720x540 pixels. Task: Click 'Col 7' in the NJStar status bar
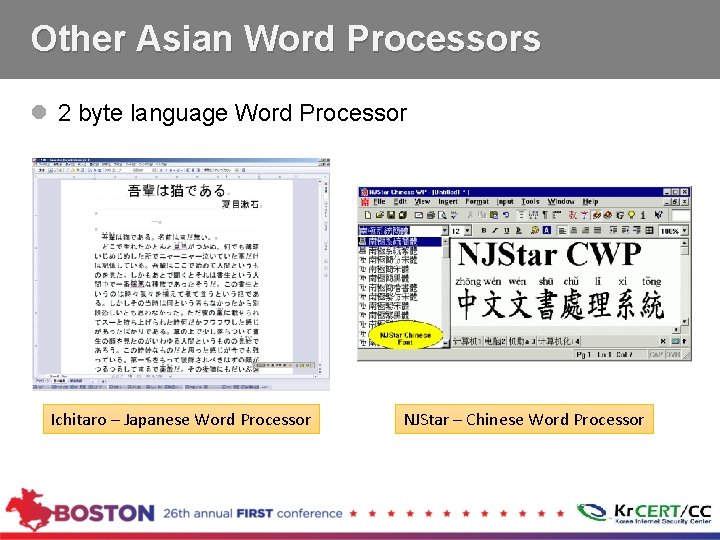click(624, 354)
